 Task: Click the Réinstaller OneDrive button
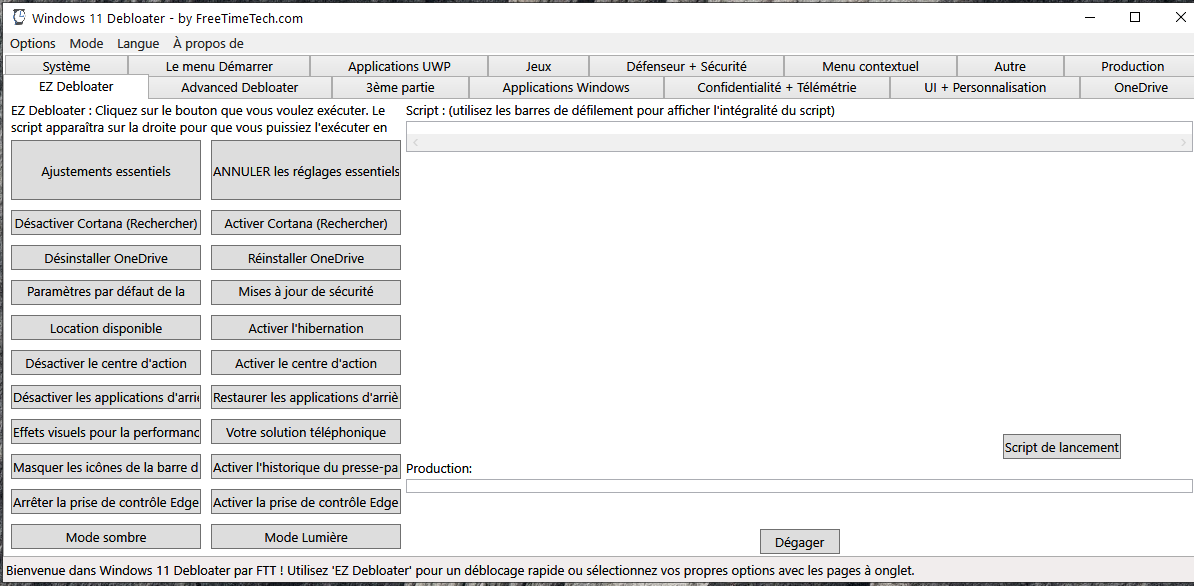[306, 258]
